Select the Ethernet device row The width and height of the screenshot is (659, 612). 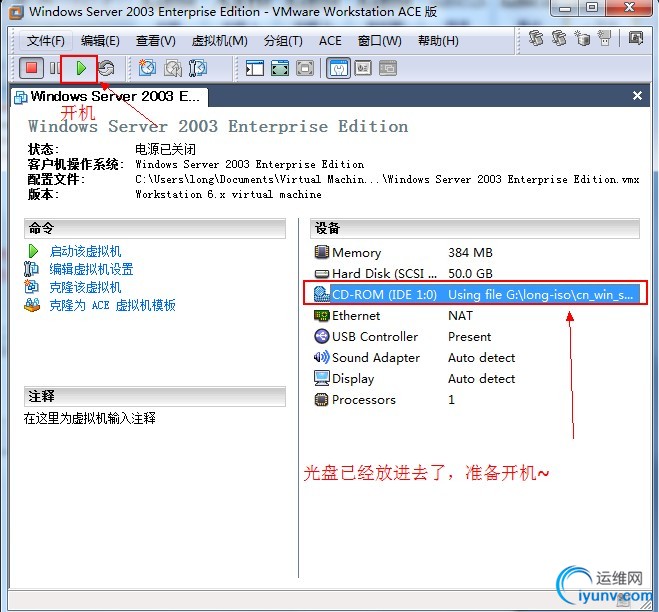[476, 315]
